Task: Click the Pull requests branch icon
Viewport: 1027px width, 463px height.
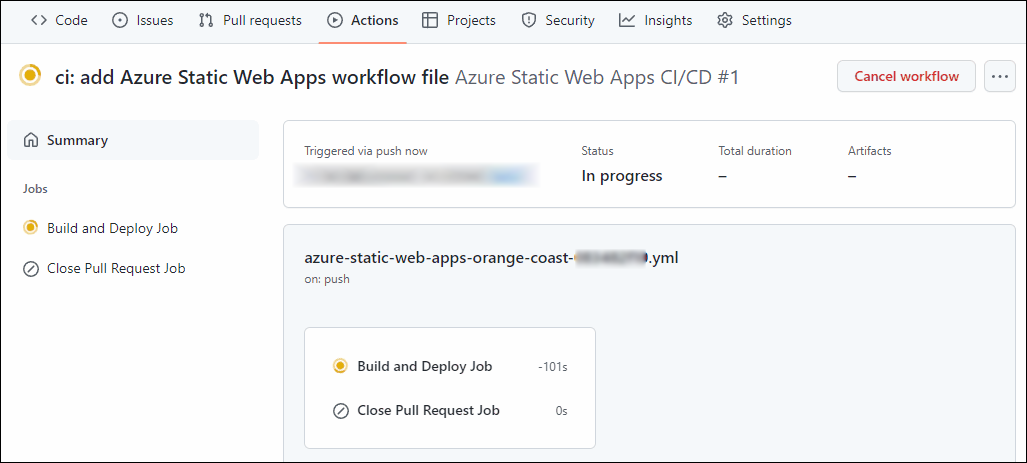Action: 206,21
